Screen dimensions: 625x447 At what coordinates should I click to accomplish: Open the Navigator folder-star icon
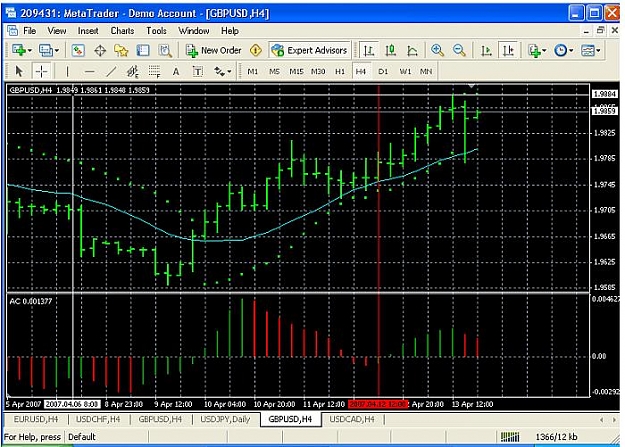coord(121,51)
